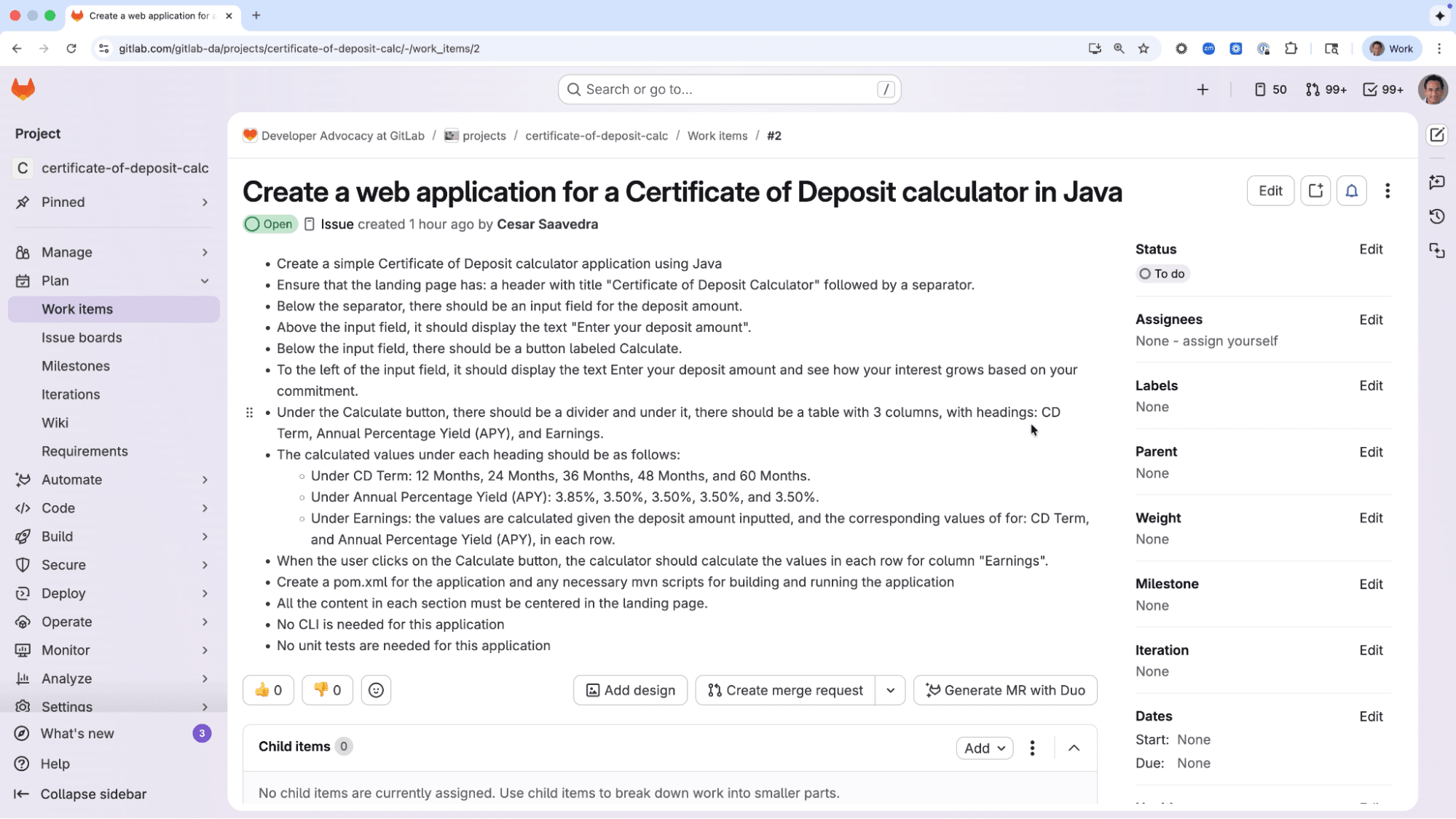The image size is (1456, 819).
Task: Open the emoji reaction smiley icon
Action: click(376, 689)
